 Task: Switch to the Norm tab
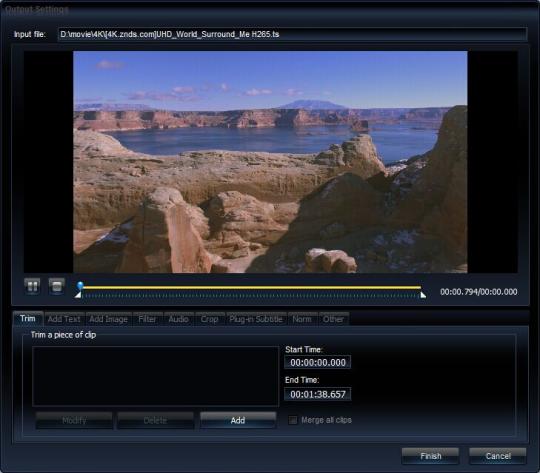(302, 319)
